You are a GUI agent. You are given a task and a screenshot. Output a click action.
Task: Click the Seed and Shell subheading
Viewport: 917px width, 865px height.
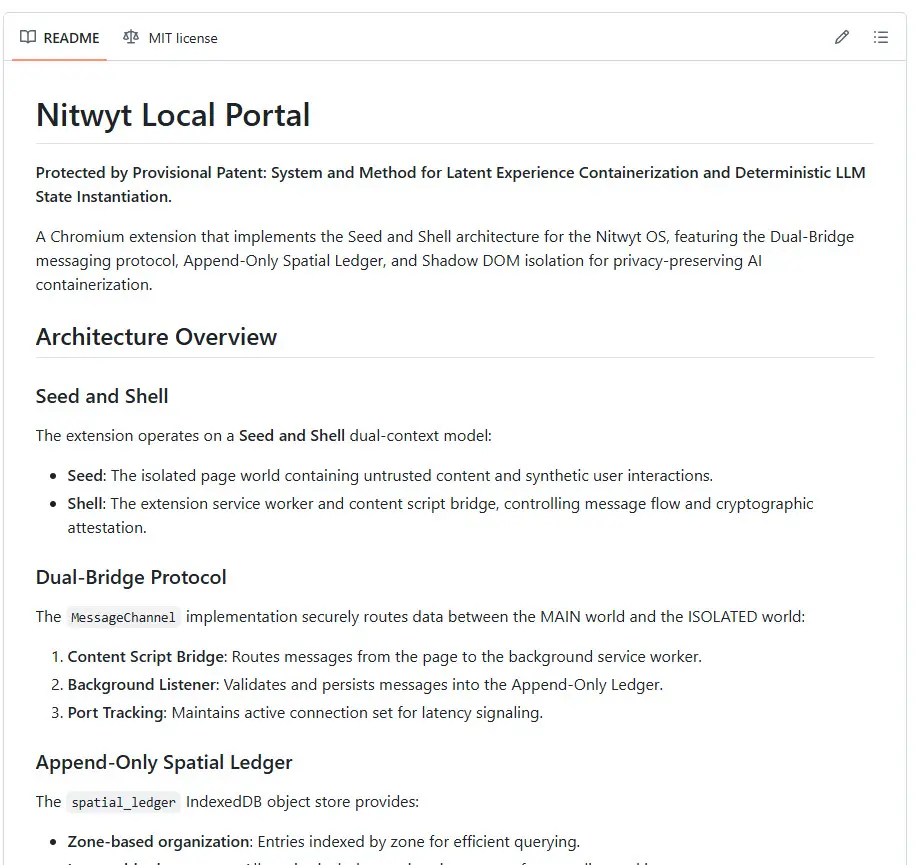click(102, 396)
